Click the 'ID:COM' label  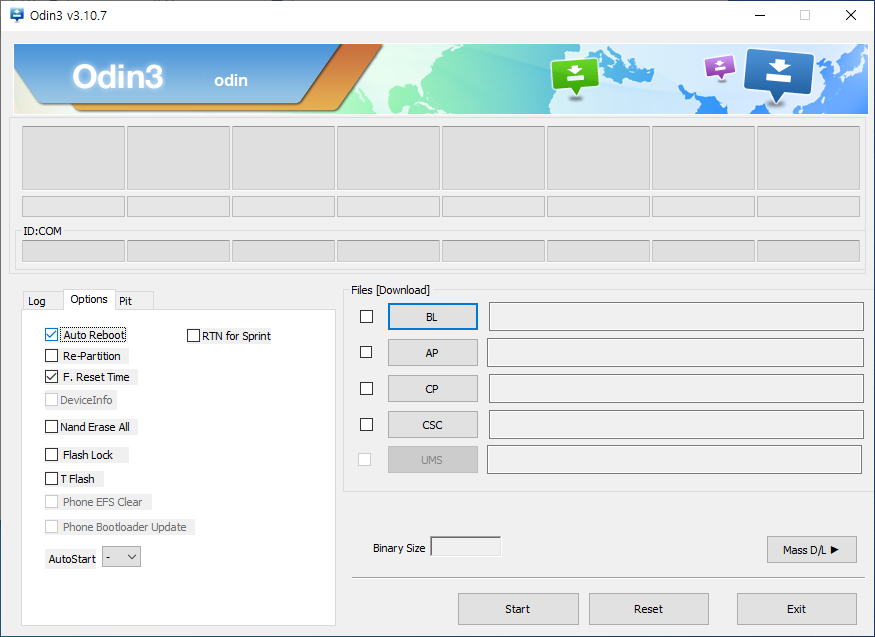tap(42, 231)
